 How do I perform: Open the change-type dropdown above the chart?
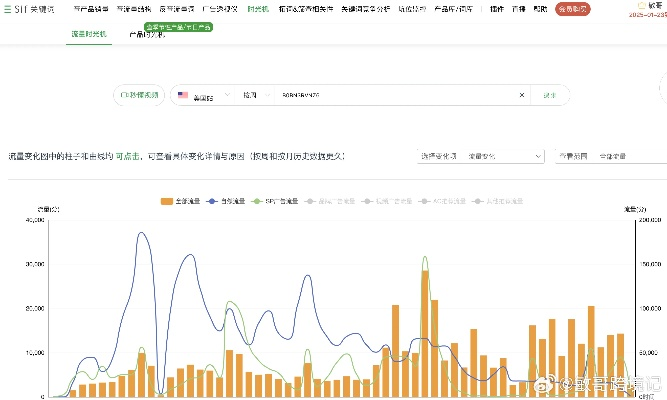coord(480,157)
